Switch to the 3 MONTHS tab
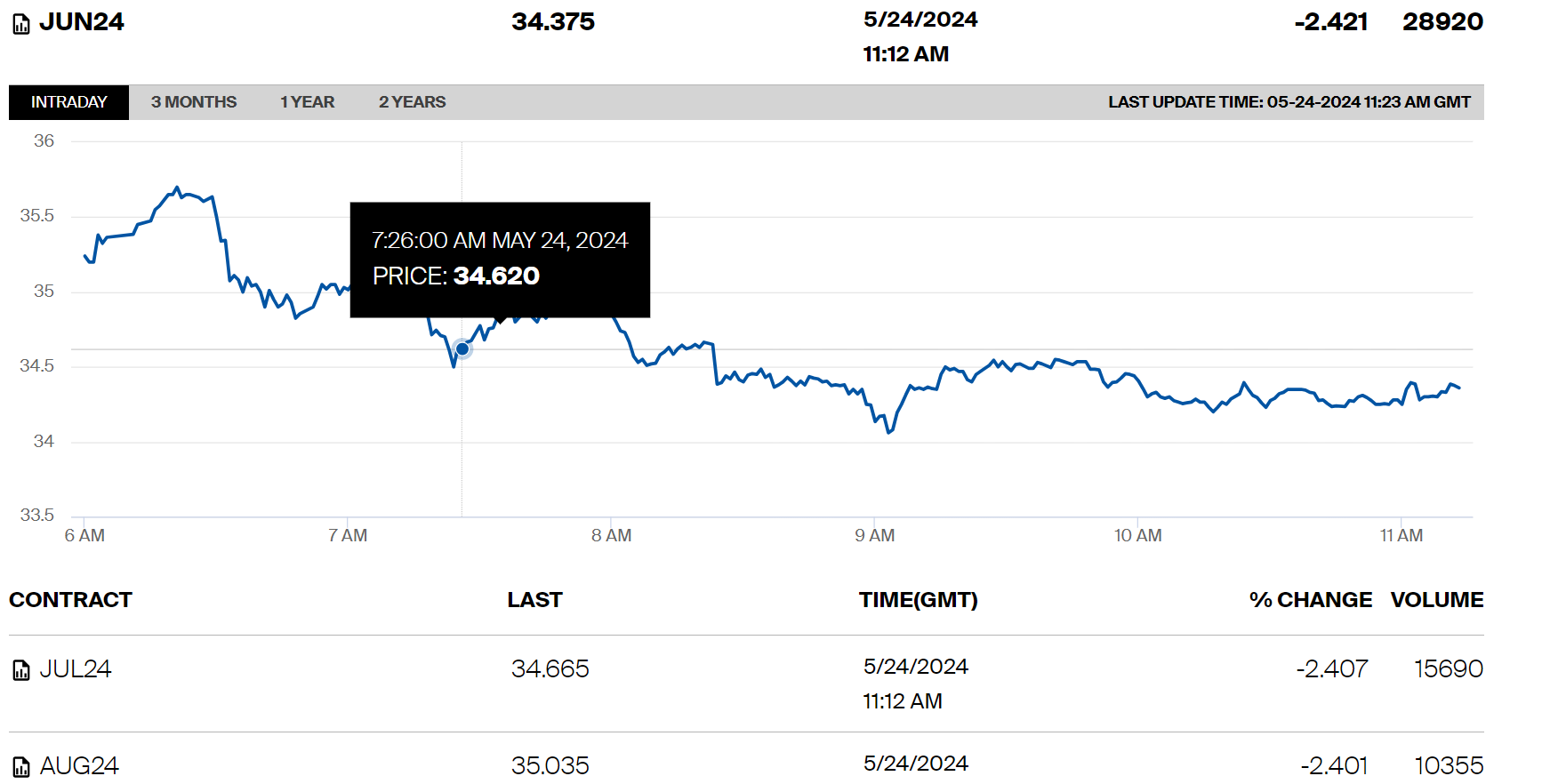The height and width of the screenshot is (784, 1550). tap(194, 102)
